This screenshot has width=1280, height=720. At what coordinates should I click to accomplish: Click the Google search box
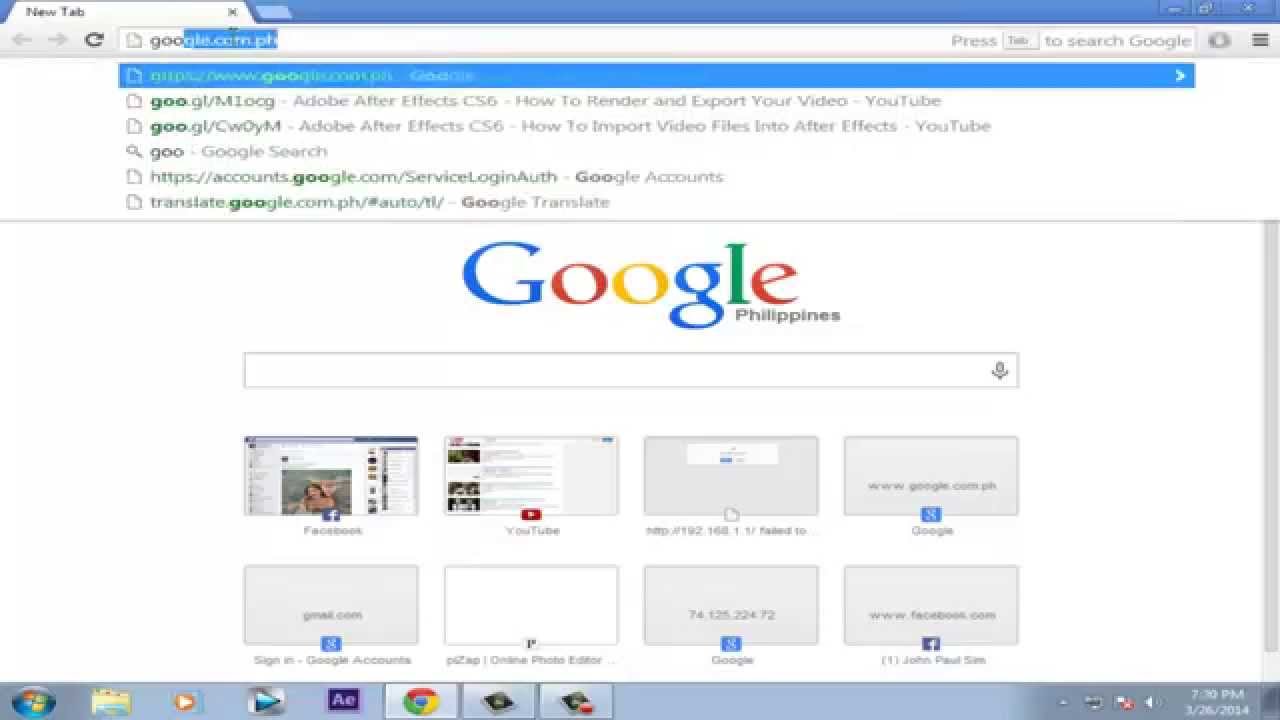631,371
